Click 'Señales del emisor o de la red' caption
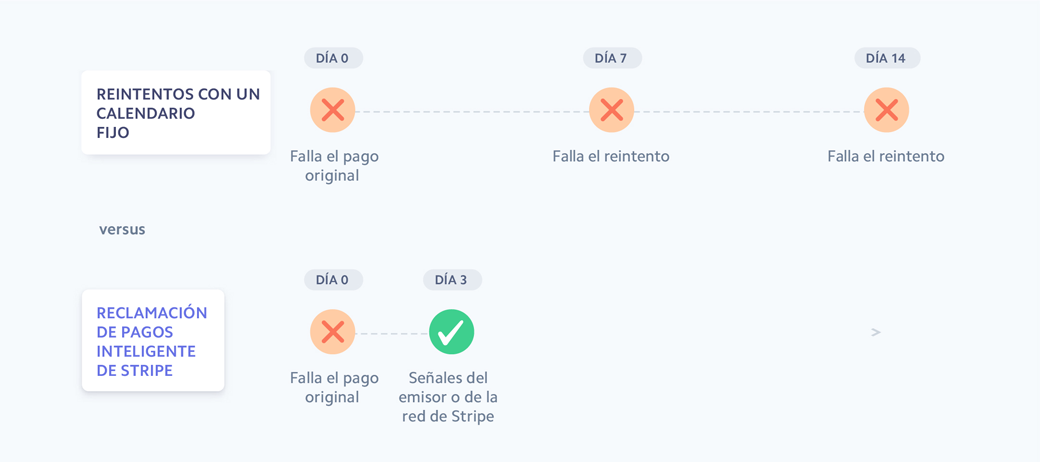Viewport: 1040px width, 462px height. (x=448, y=397)
